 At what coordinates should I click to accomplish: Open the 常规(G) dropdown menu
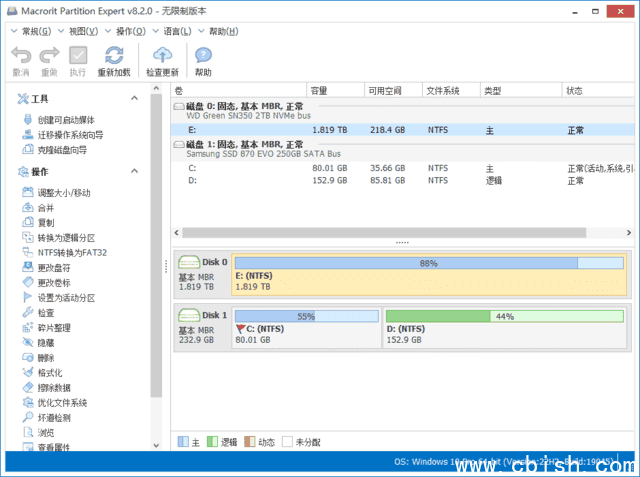pyautogui.click(x=37, y=31)
